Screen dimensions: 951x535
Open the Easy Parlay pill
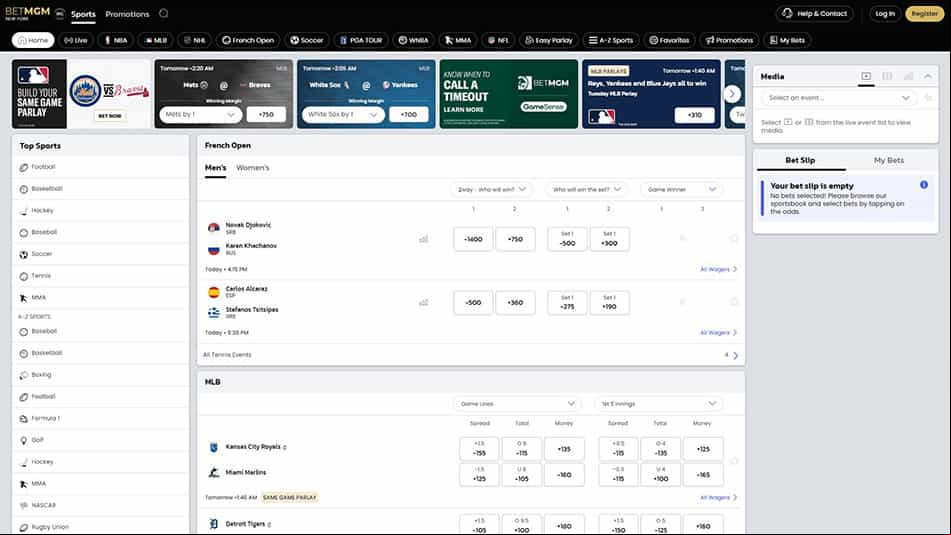[x=549, y=40]
